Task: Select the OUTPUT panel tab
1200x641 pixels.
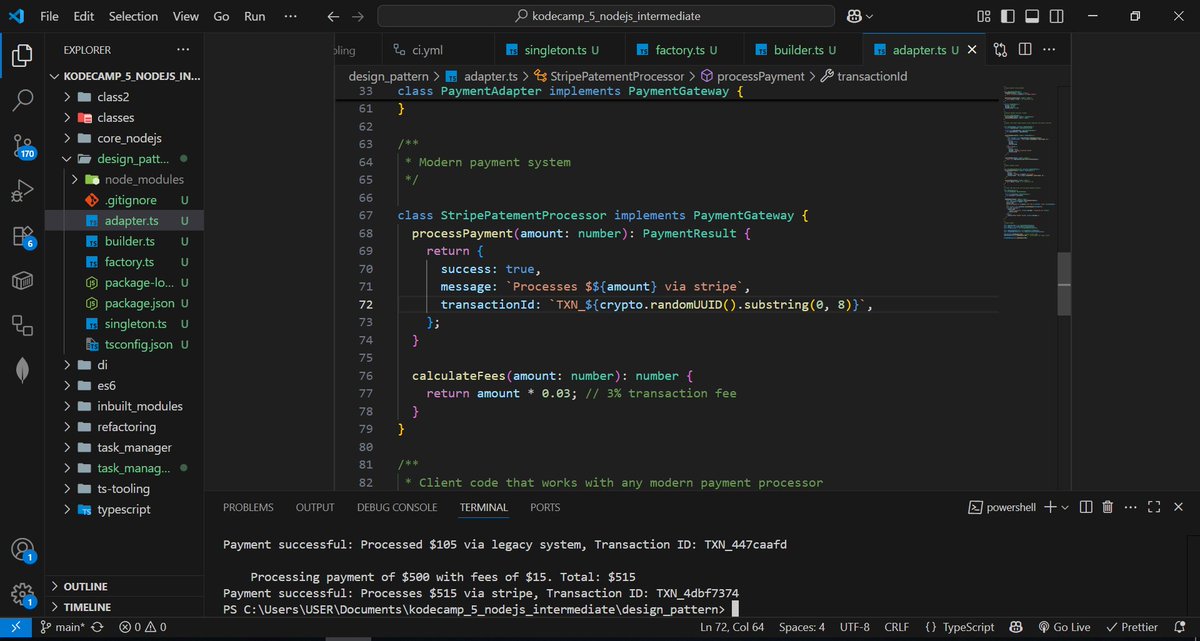Action: tap(315, 507)
